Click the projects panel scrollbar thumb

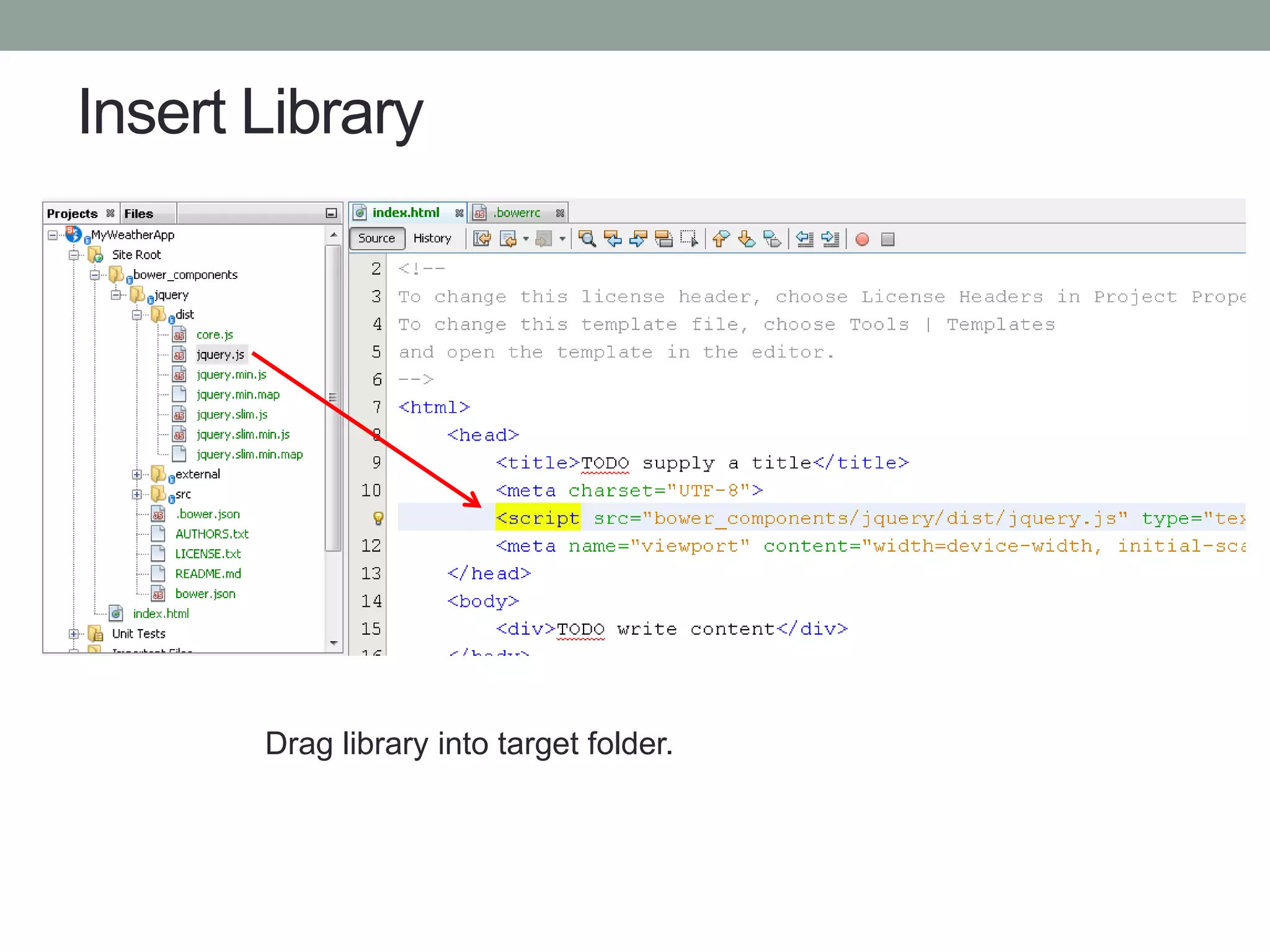pyautogui.click(x=334, y=398)
